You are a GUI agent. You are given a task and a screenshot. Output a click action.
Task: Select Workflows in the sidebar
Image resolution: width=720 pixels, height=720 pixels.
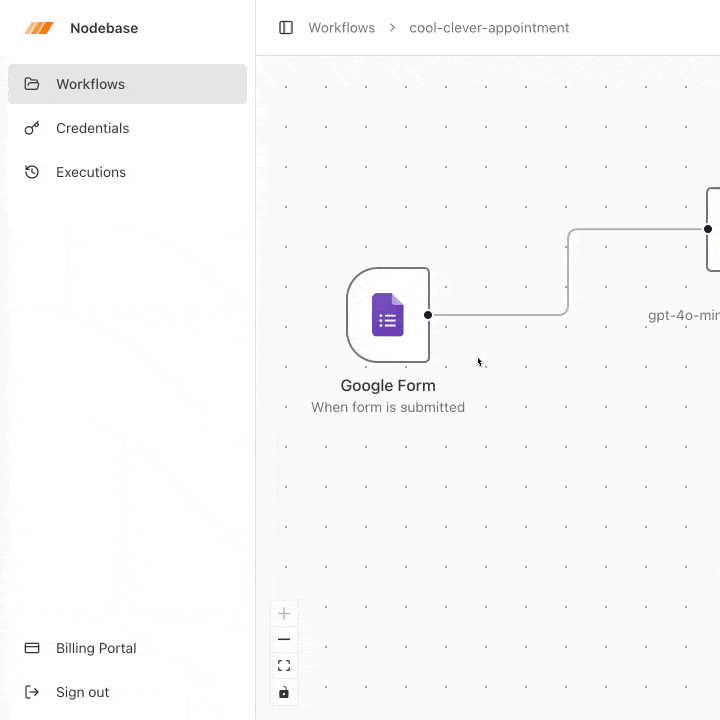[127, 84]
